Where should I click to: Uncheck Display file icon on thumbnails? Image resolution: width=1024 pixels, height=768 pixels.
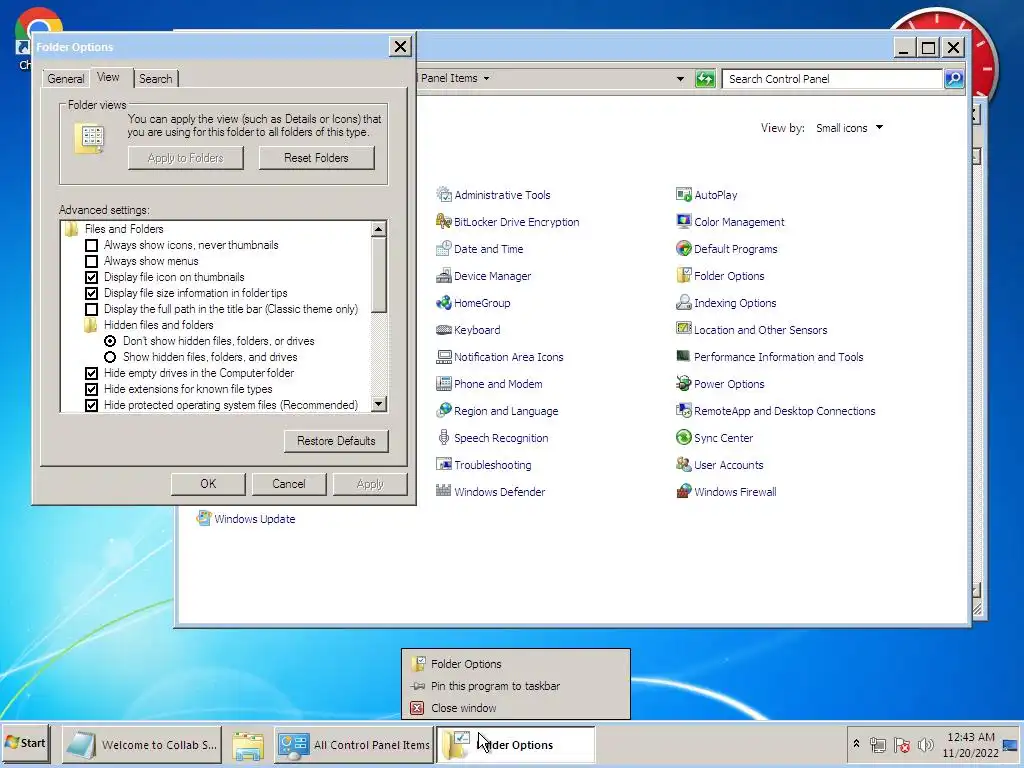pos(91,278)
